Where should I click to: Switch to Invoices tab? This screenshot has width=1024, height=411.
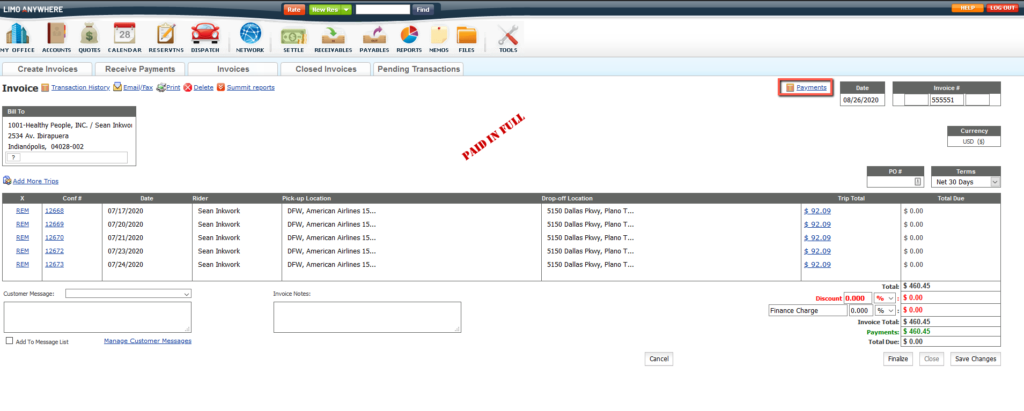pos(233,69)
